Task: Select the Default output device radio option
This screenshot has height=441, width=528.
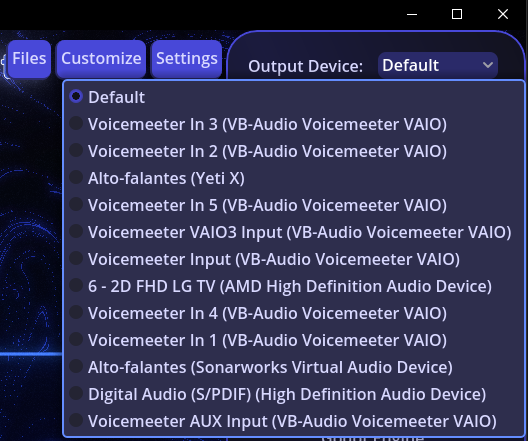Action: click(x=294, y=97)
